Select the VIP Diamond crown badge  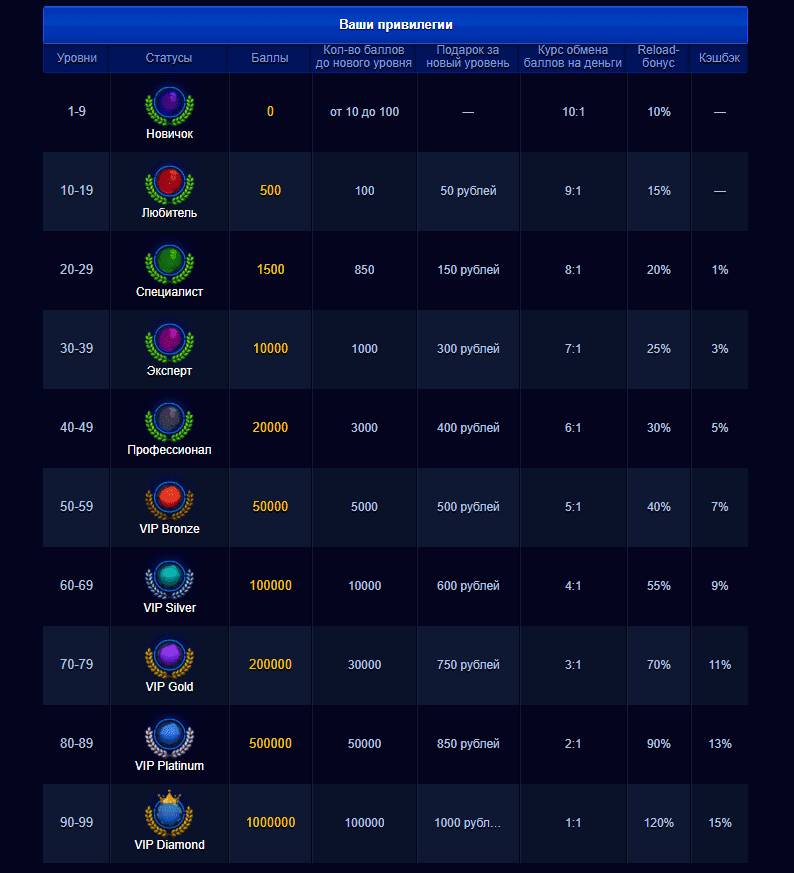169,813
